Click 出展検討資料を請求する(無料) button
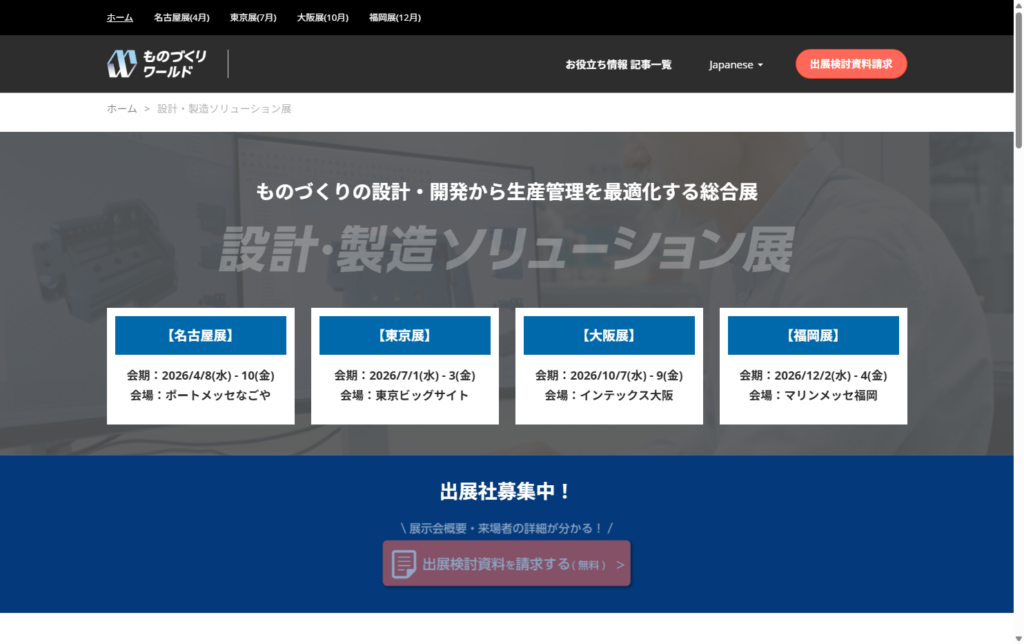The width and height of the screenshot is (1024, 644). pyautogui.click(x=506, y=564)
